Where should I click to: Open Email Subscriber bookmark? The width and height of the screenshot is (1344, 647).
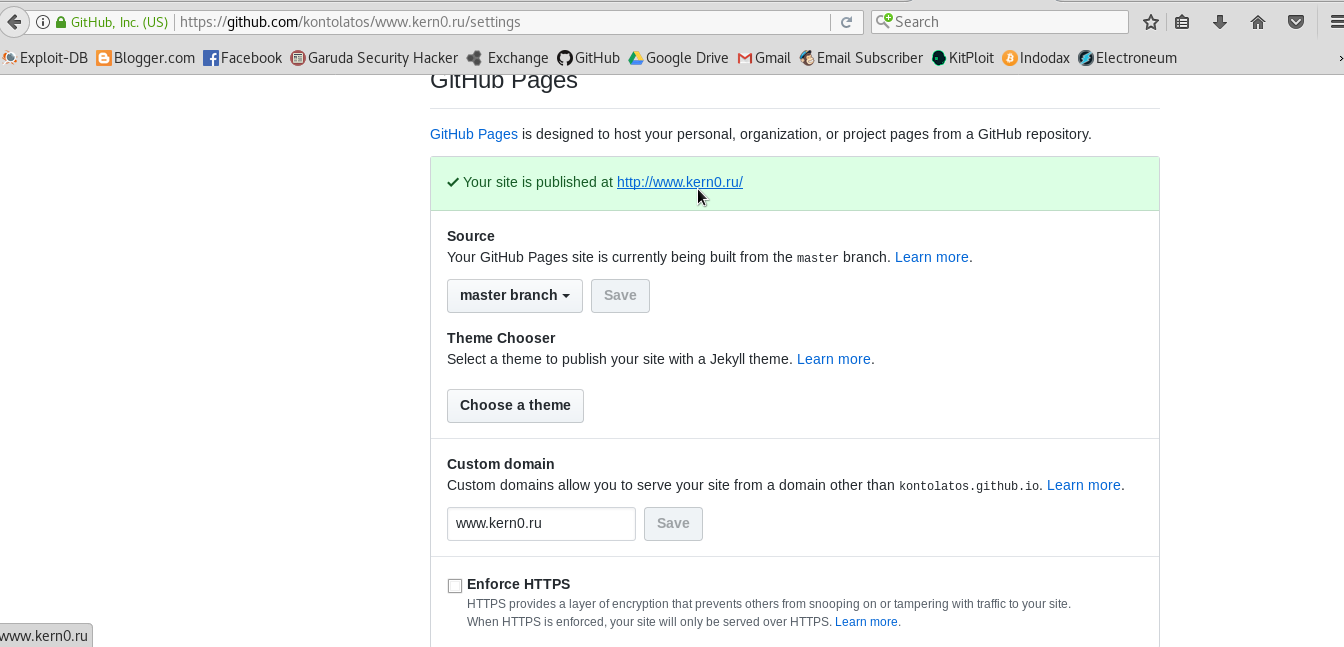click(x=861, y=58)
